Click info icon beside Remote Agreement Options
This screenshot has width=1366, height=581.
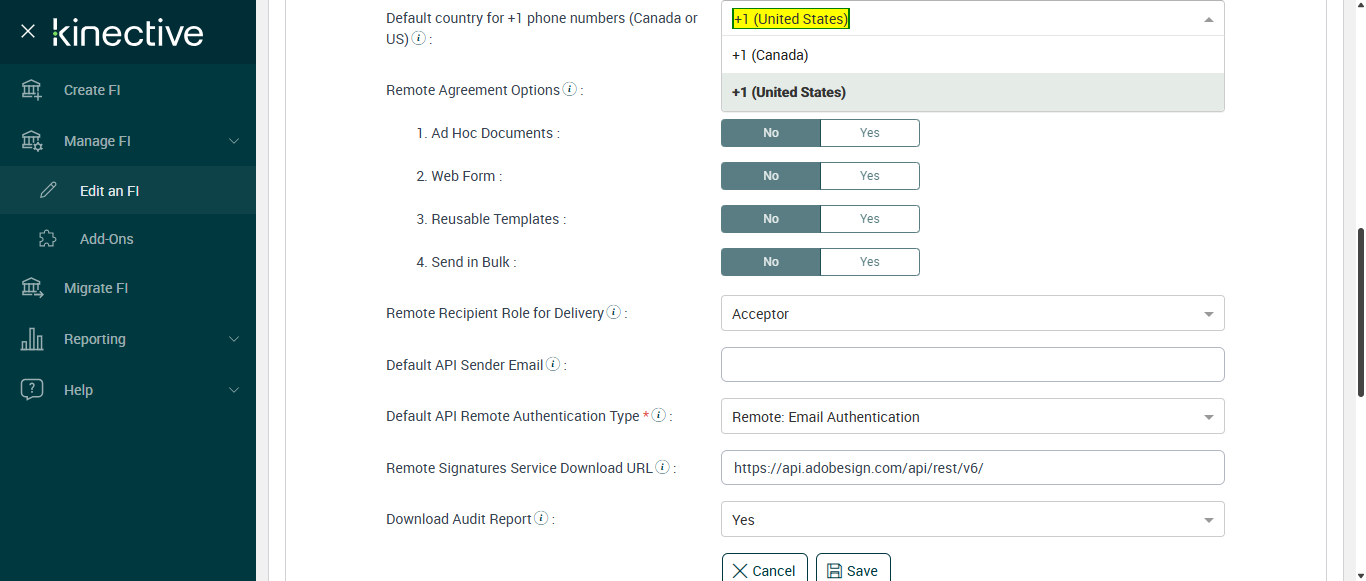570,89
